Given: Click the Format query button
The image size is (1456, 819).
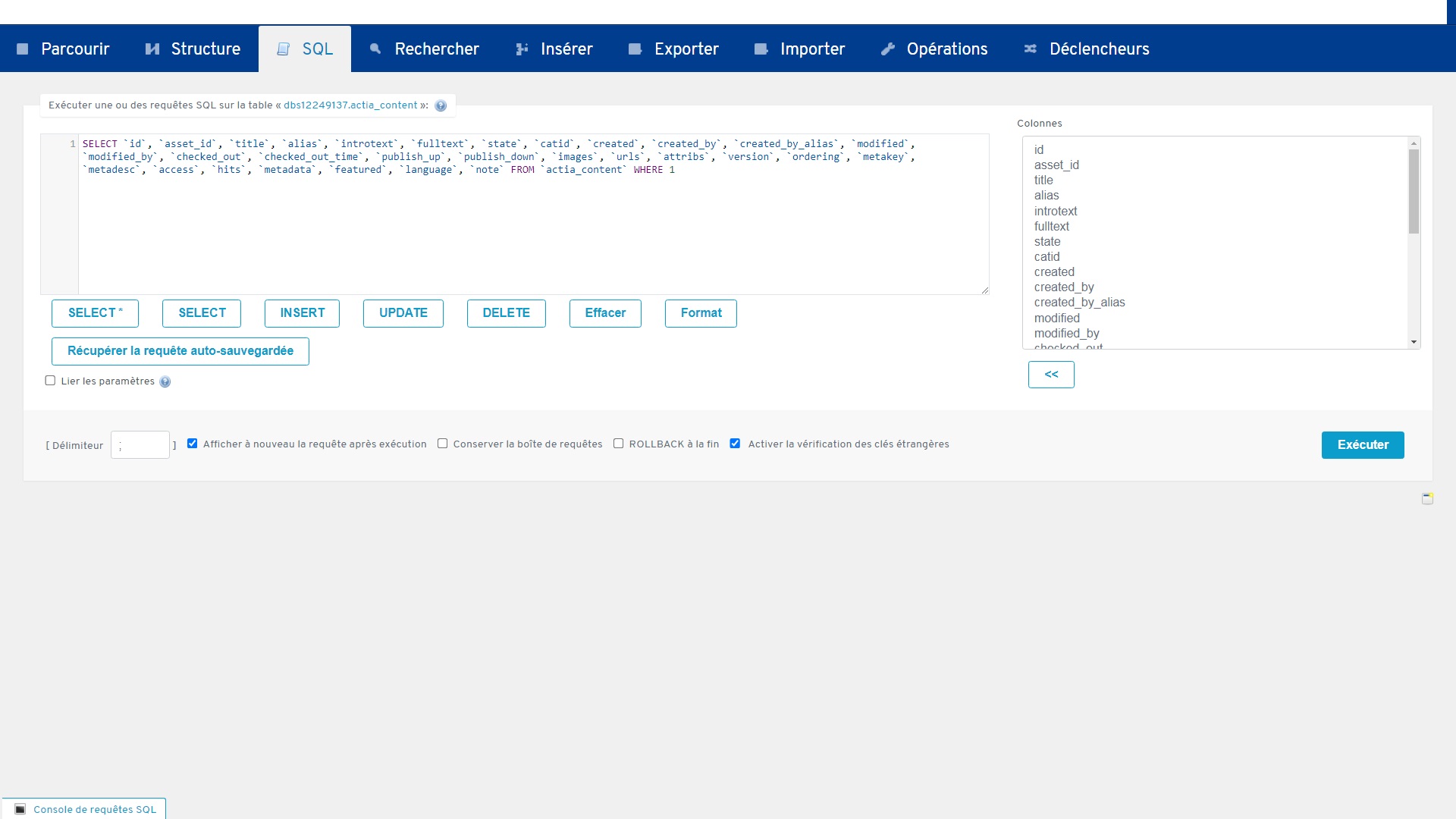Looking at the screenshot, I should point(701,313).
